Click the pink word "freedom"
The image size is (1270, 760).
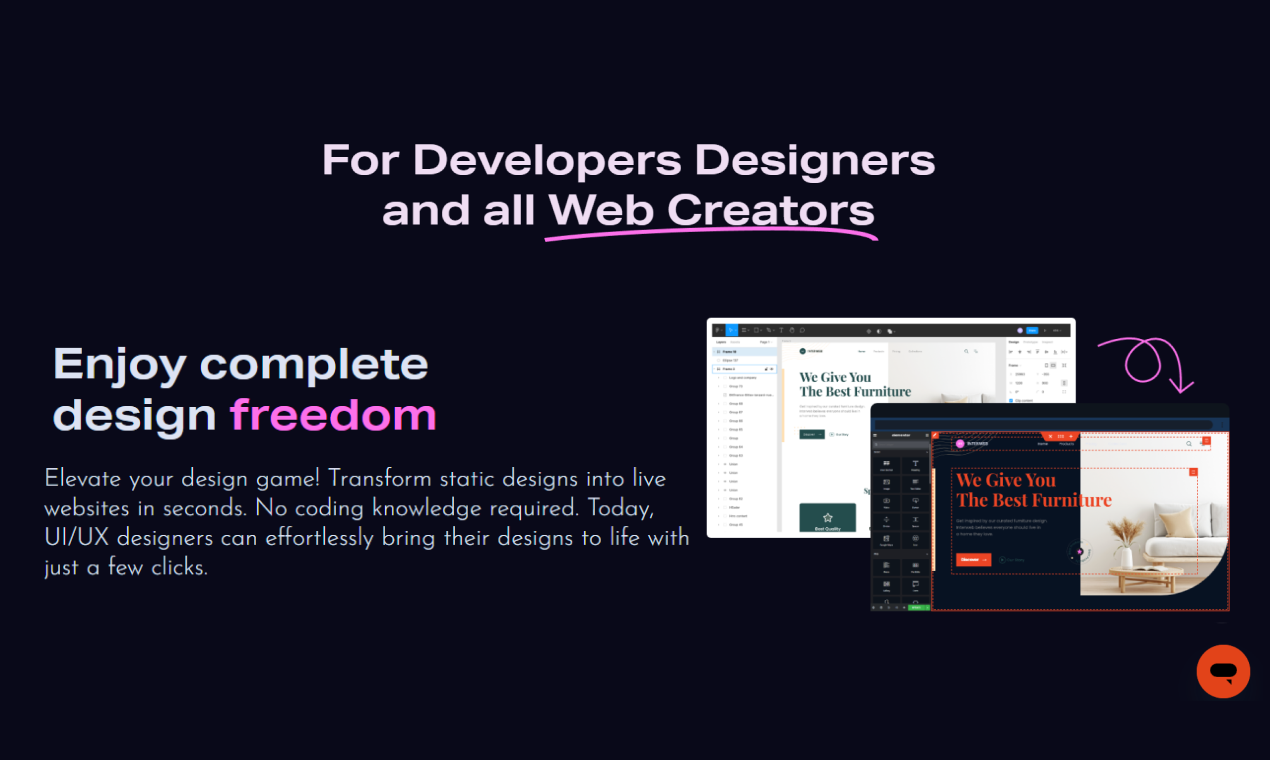coord(333,415)
